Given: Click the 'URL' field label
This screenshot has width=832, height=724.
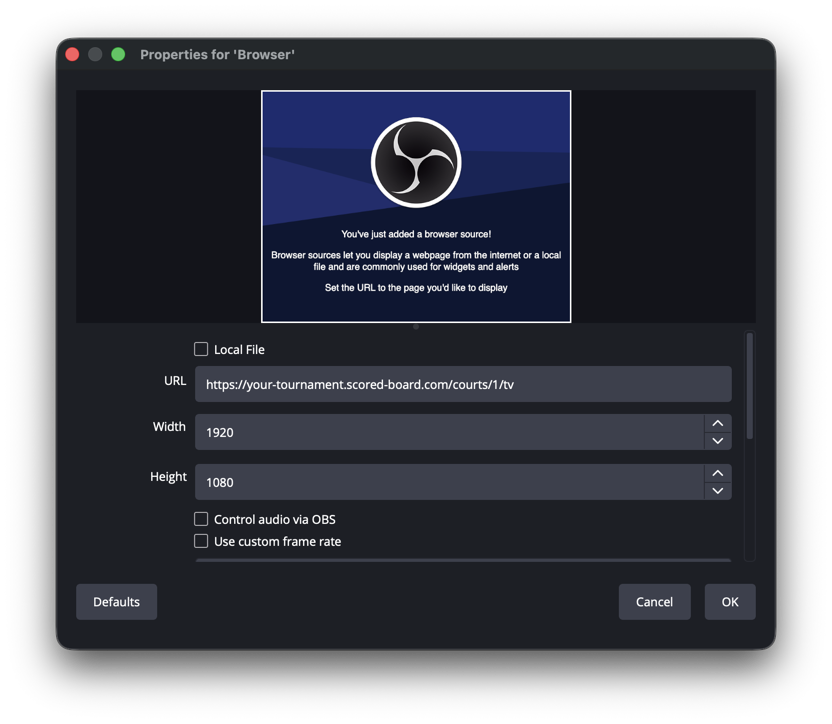Looking at the screenshot, I should pyautogui.click(x=175, y=381).
